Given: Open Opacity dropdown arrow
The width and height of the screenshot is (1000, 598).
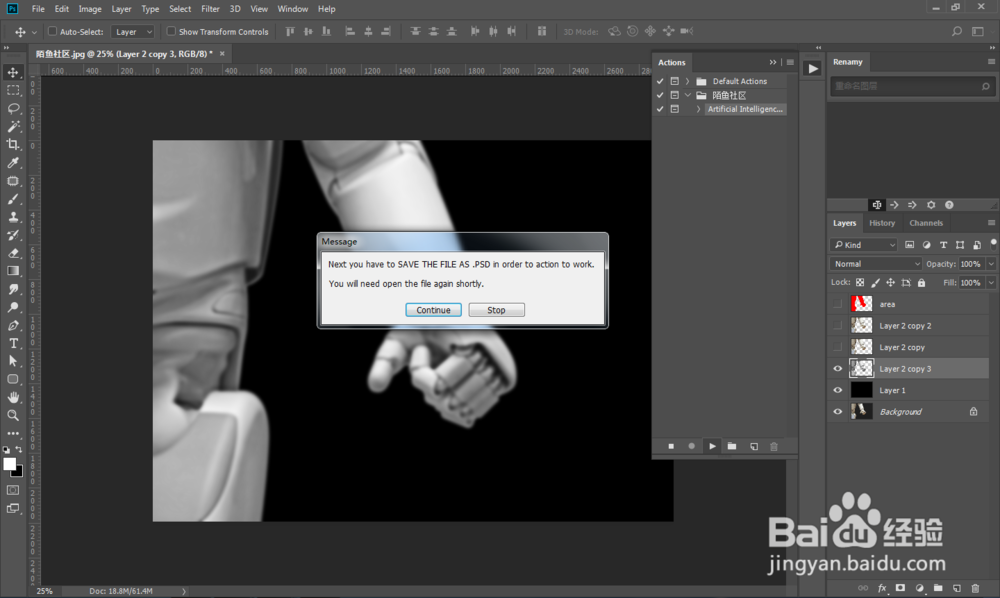Looking at the screenshot, I should coord(991,264).
